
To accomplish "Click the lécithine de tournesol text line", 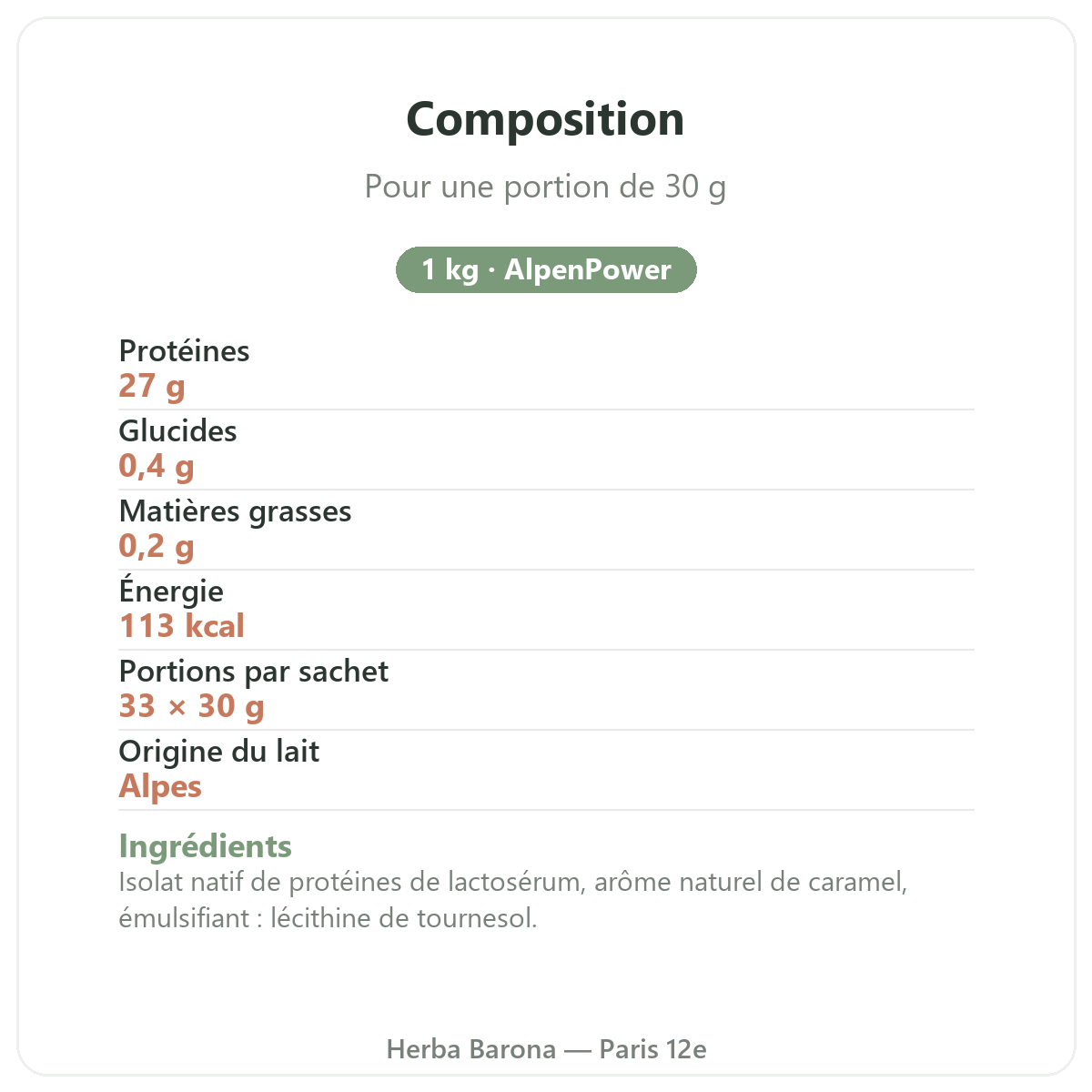I will click(x=329, y=917).
